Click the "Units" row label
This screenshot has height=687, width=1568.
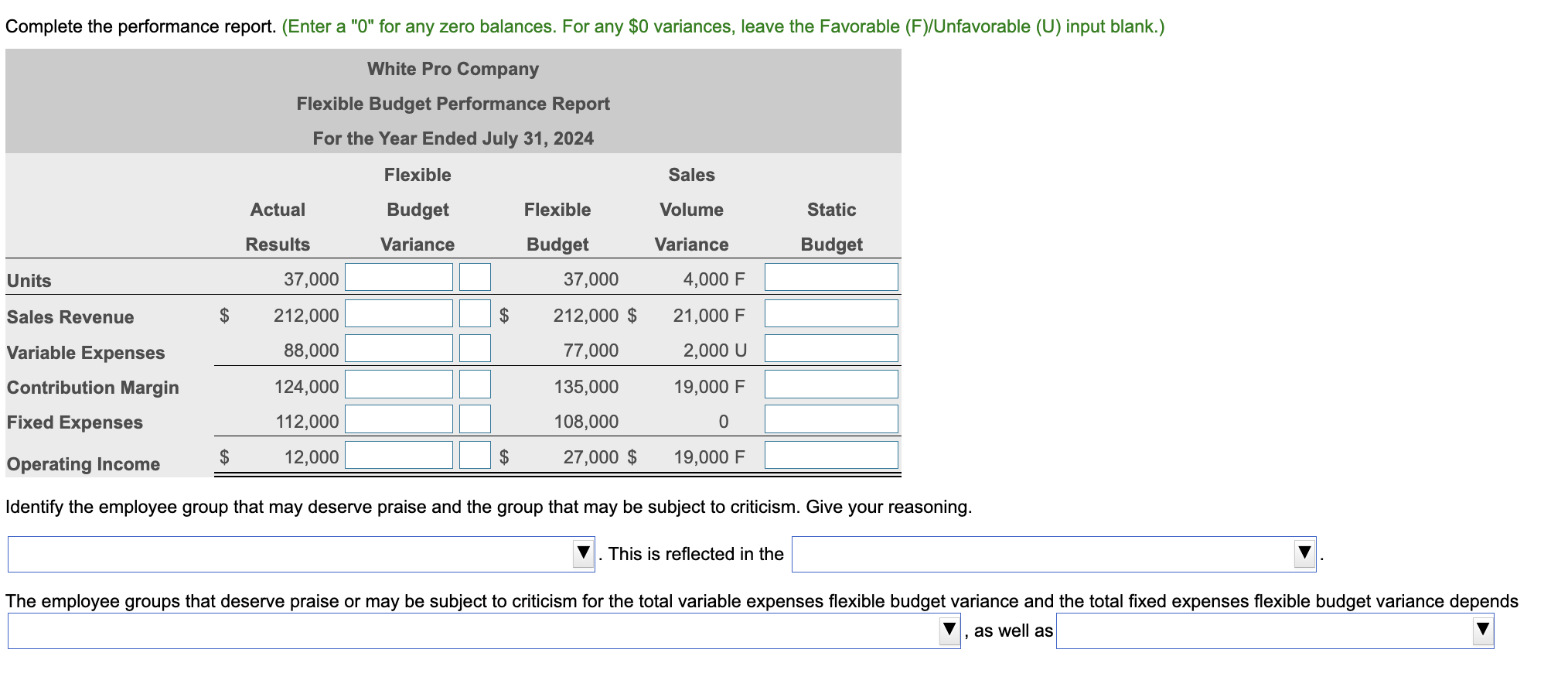coord(29,281)
